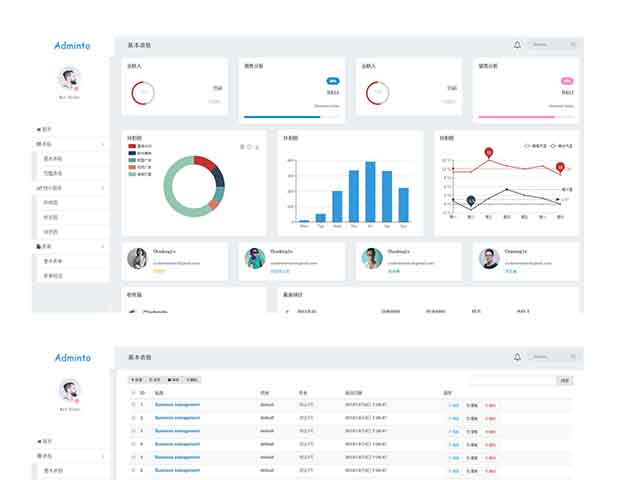Screen dimensions: 640x480
Task: Click the red pin marker at the red line's right end
Action: (x=560, y=167)
